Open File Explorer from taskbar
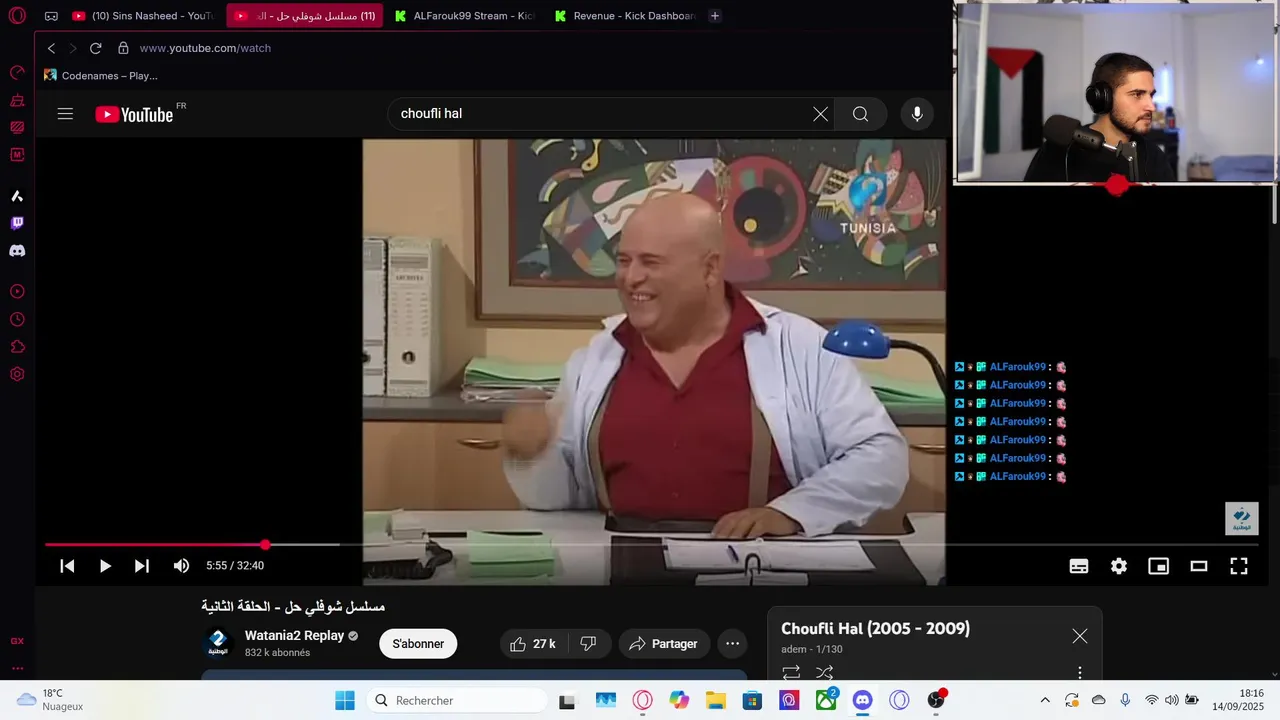This screenshot has height=720, width=1280. point(715,700)
